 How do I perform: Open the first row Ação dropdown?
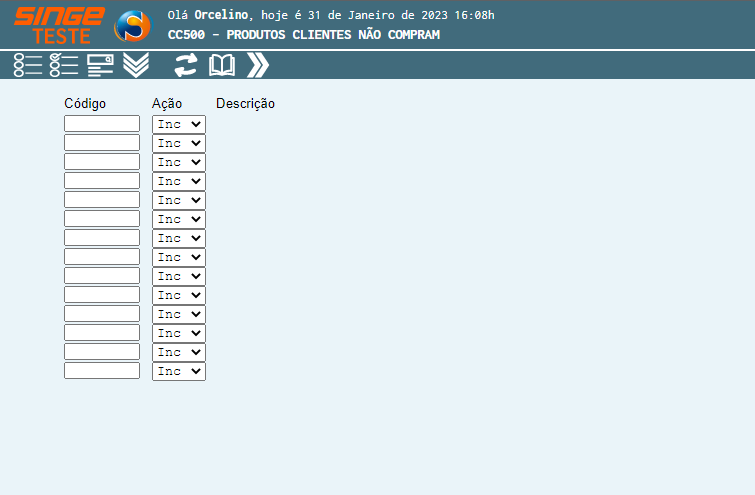pyautogui.click(x=178, y=124)
